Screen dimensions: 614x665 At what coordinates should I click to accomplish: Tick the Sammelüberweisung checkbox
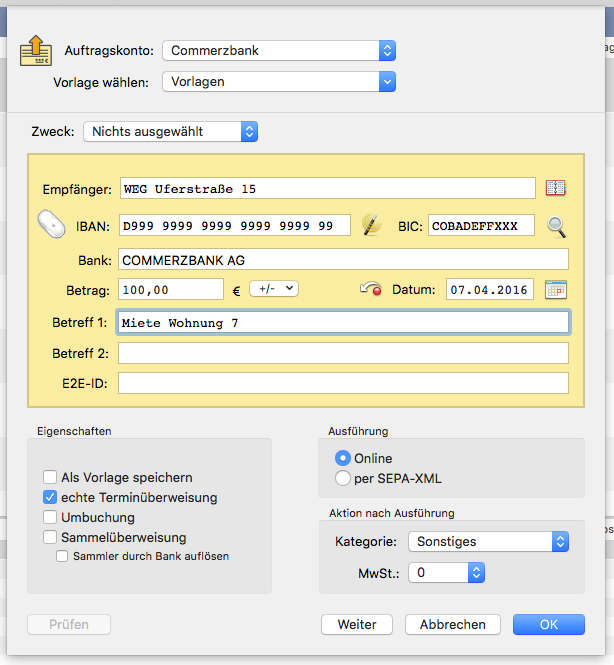[50, 537]
